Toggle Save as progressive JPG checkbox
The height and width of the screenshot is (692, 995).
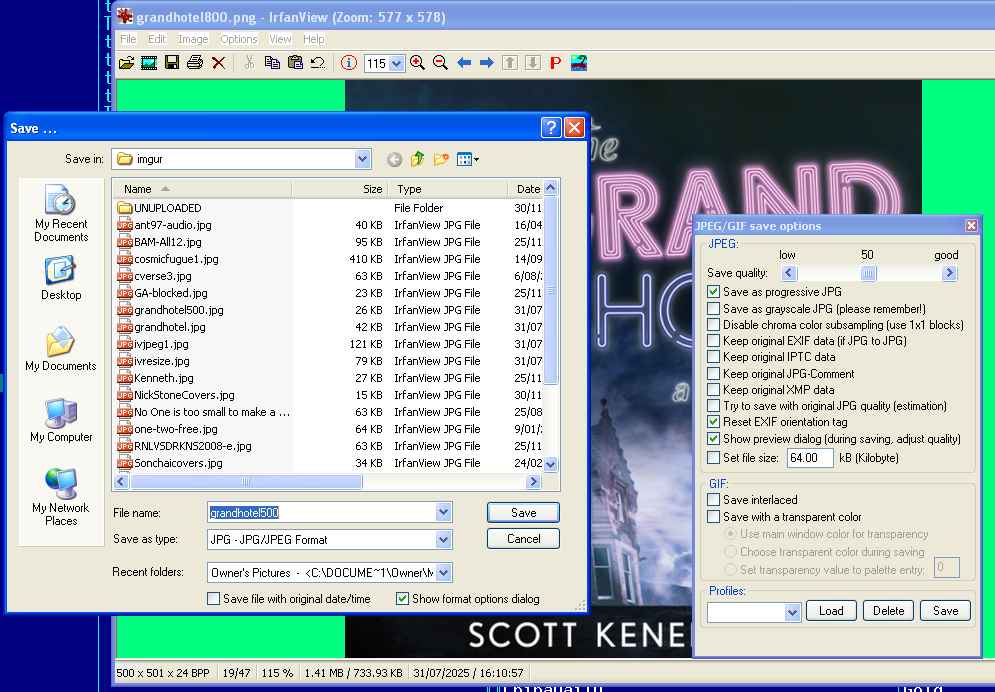pyautogui.click(x=713, y=292)
